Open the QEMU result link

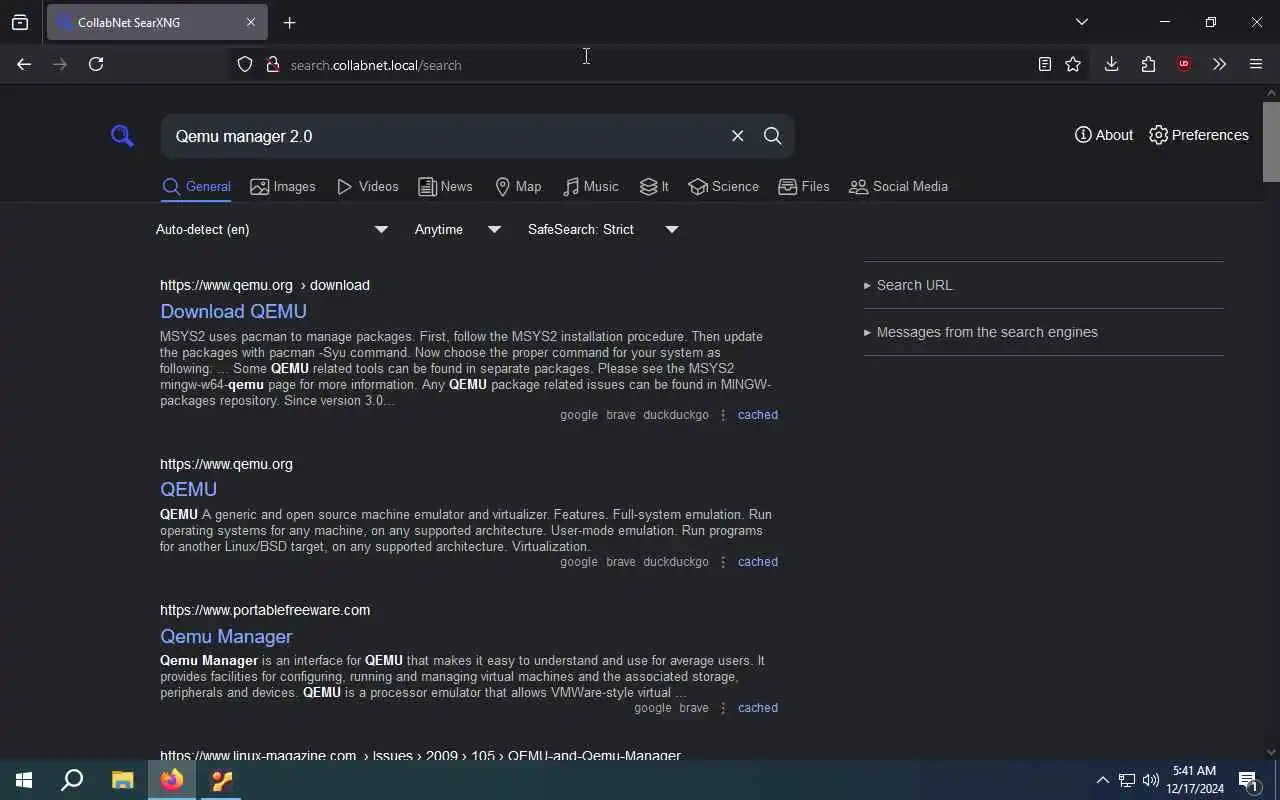point(188,489)
